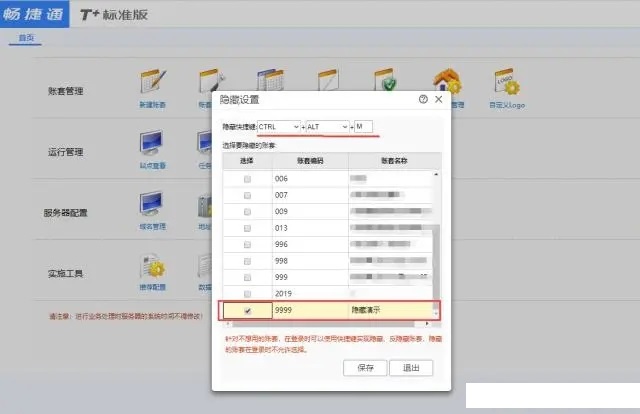The image size is (640, 414).
Task: Click the up arrow of table scrollbar
Action: 436,174
